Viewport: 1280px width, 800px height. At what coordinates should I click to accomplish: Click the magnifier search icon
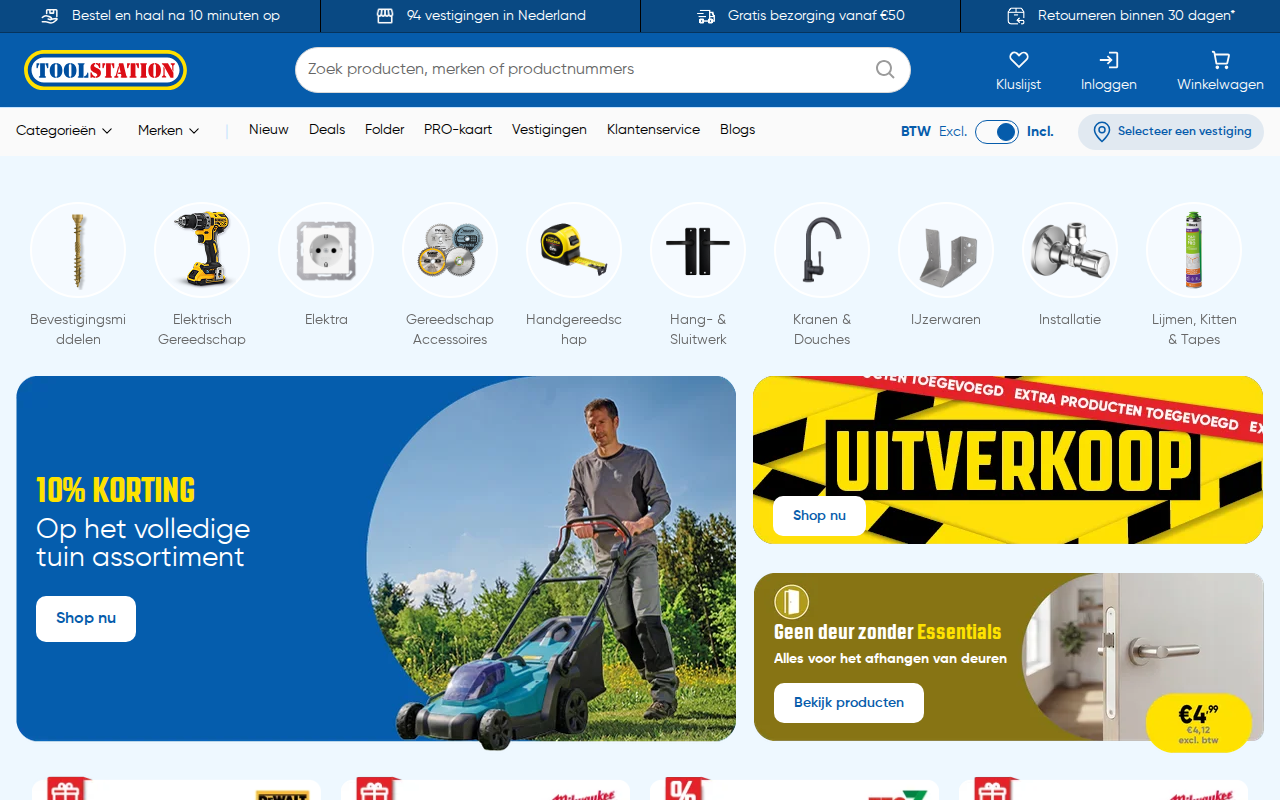pos(885,69)
